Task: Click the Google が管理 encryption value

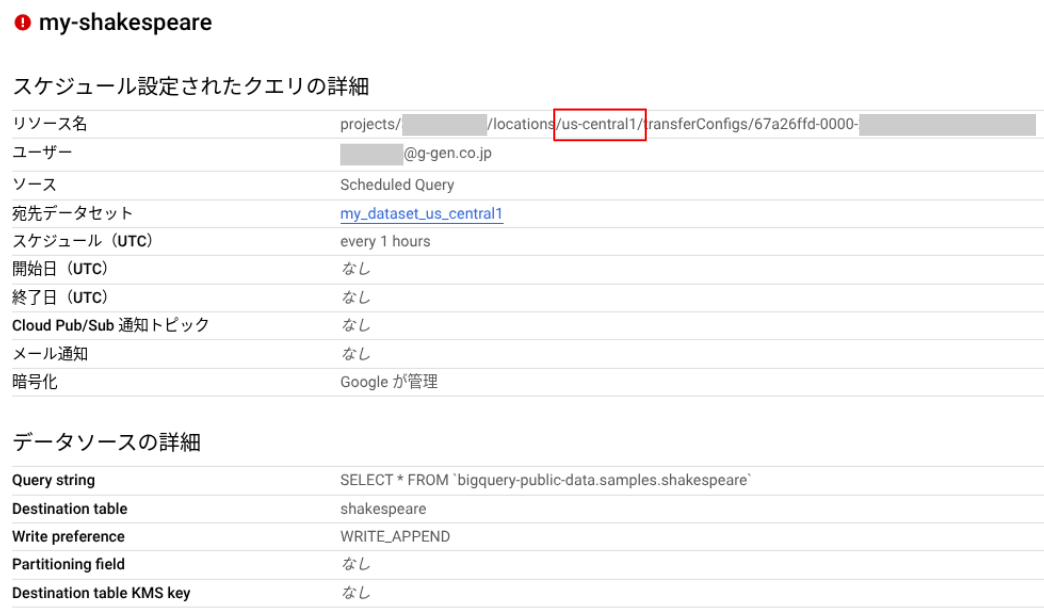Action: (x=389, y=382)
